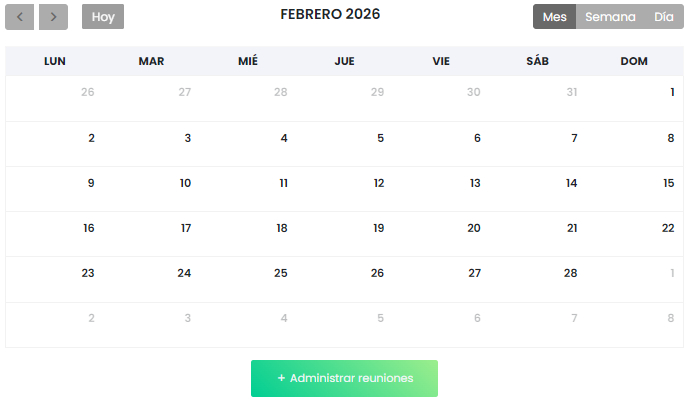
Task: Select Saturday February 28
Action: point(570,273)
